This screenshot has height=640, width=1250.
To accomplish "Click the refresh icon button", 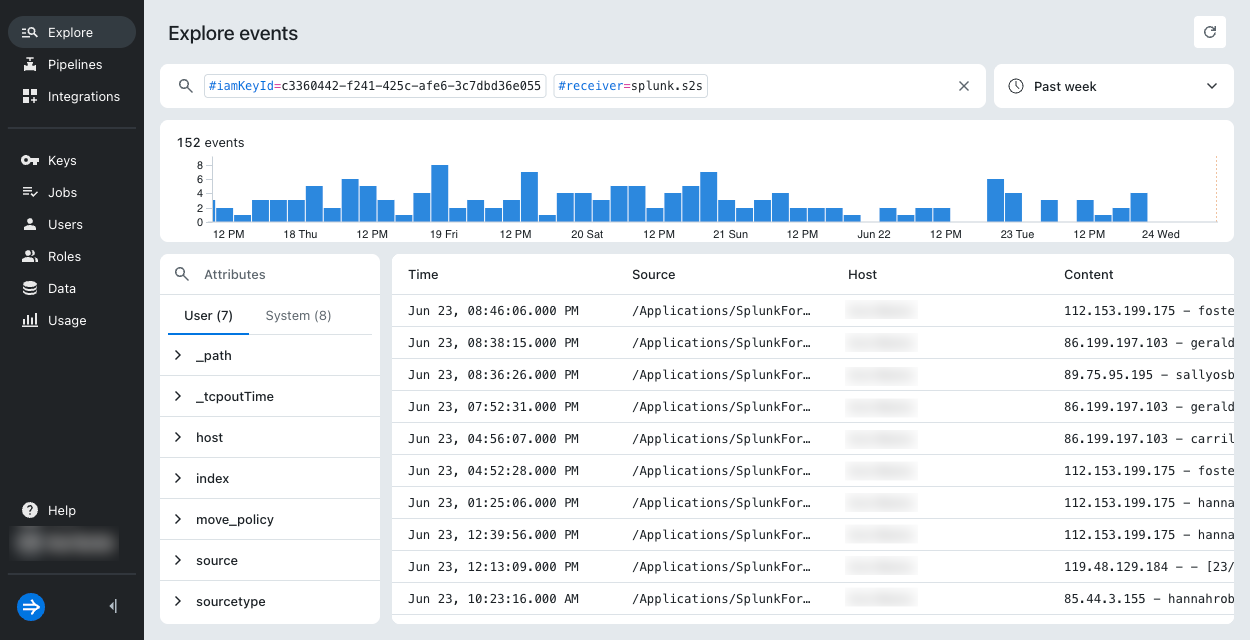I will click(x=1210, y=32).
